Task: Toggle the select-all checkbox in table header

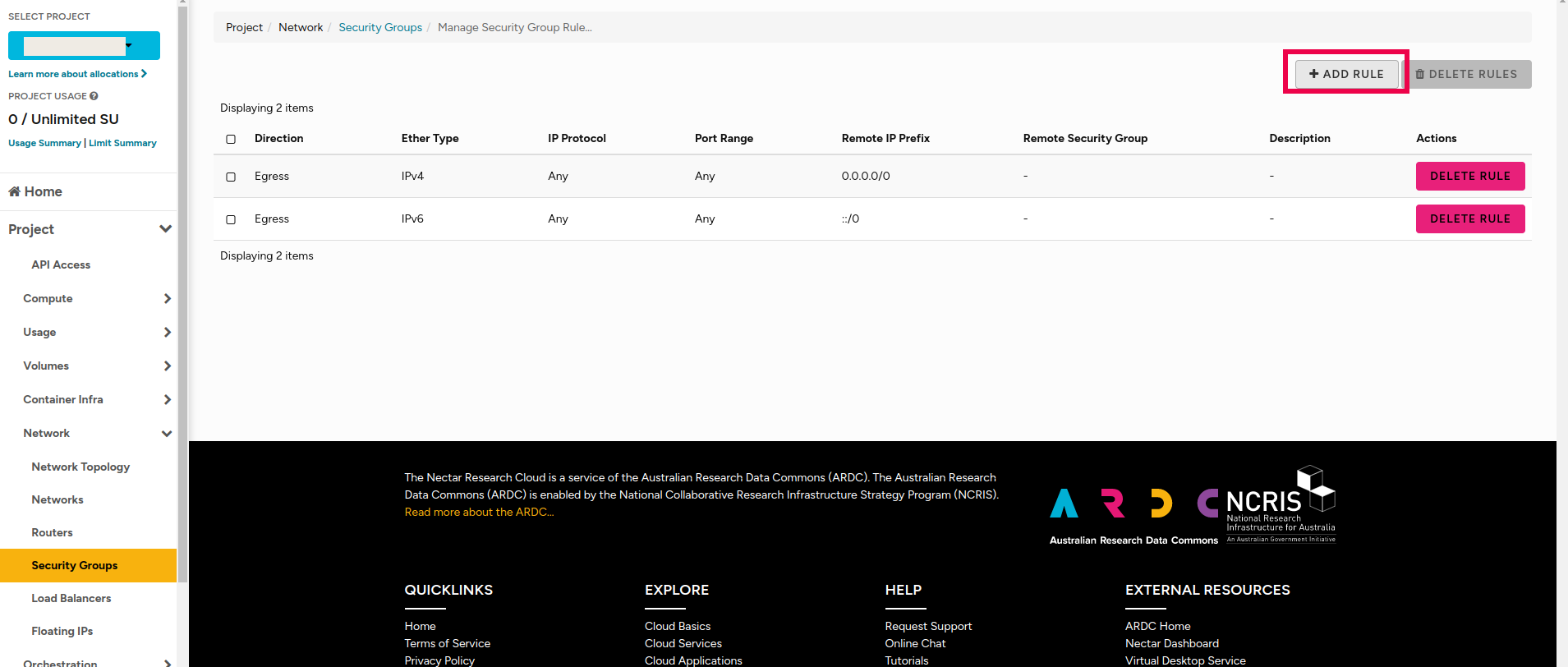Action: tap(231, 139)
